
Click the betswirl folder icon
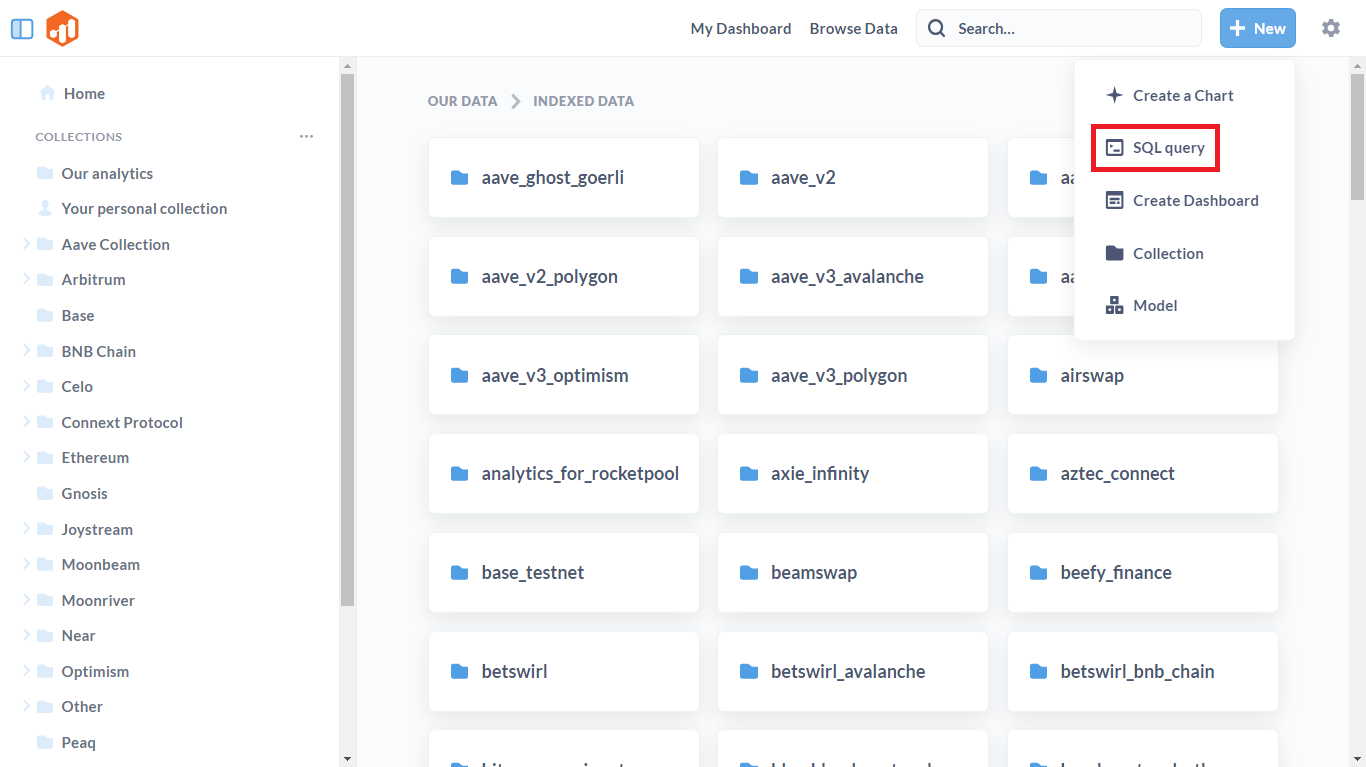460,672
